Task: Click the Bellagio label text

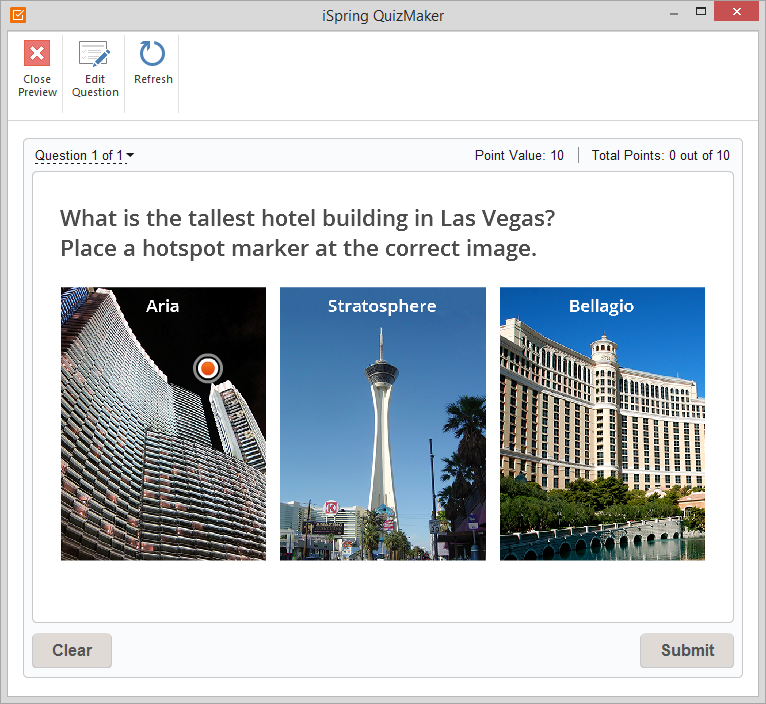Action: 601,306
